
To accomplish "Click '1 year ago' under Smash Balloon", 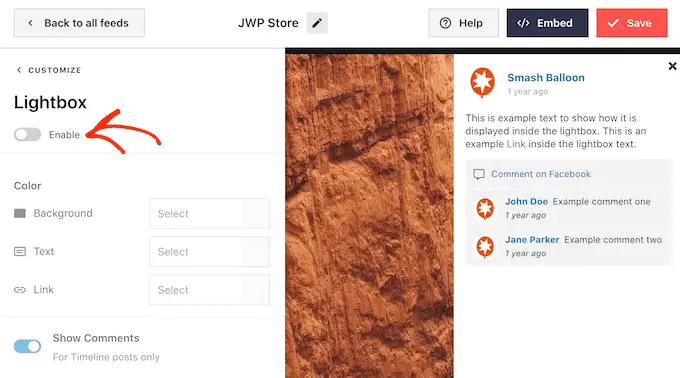I will click(x=527, y=91).
